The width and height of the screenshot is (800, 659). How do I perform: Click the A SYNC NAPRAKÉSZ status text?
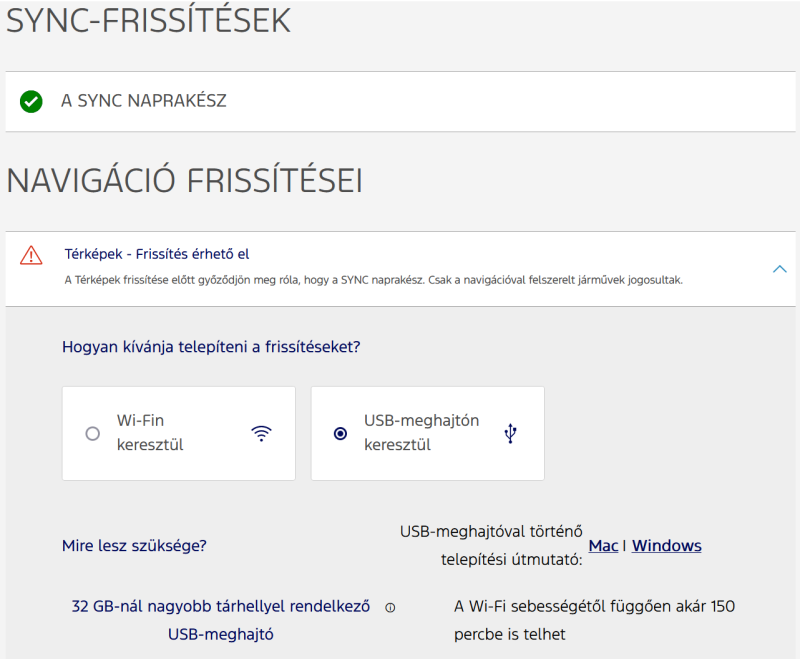[143, 101]
